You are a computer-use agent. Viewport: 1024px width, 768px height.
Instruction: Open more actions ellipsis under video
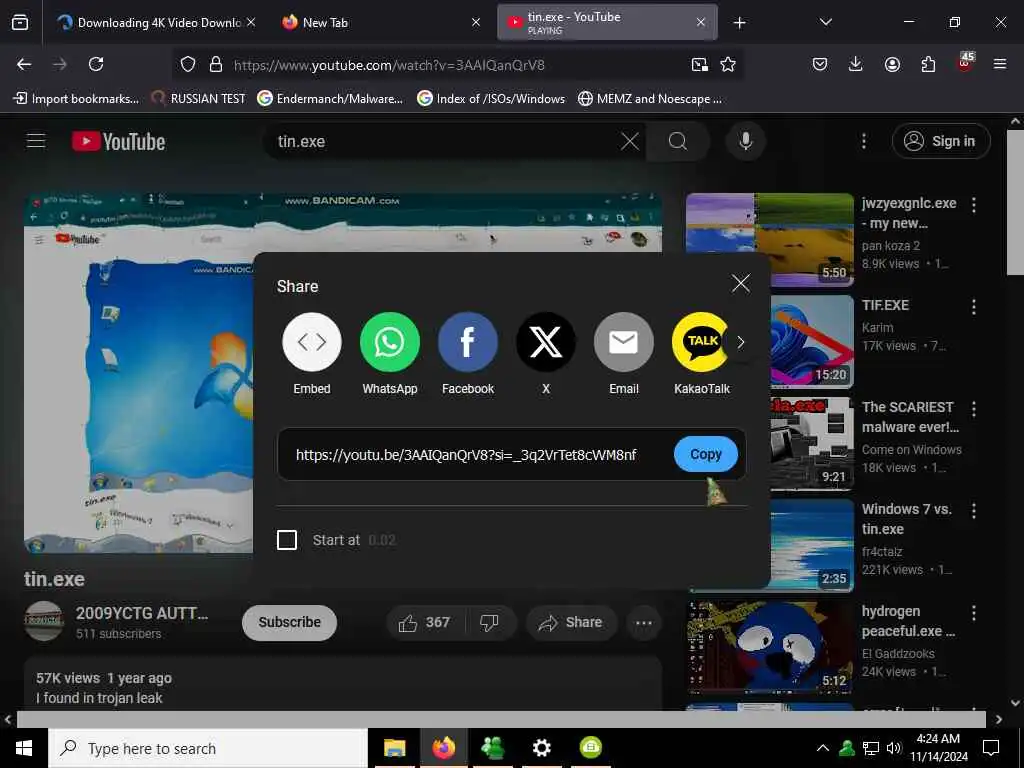coord(644,622)
